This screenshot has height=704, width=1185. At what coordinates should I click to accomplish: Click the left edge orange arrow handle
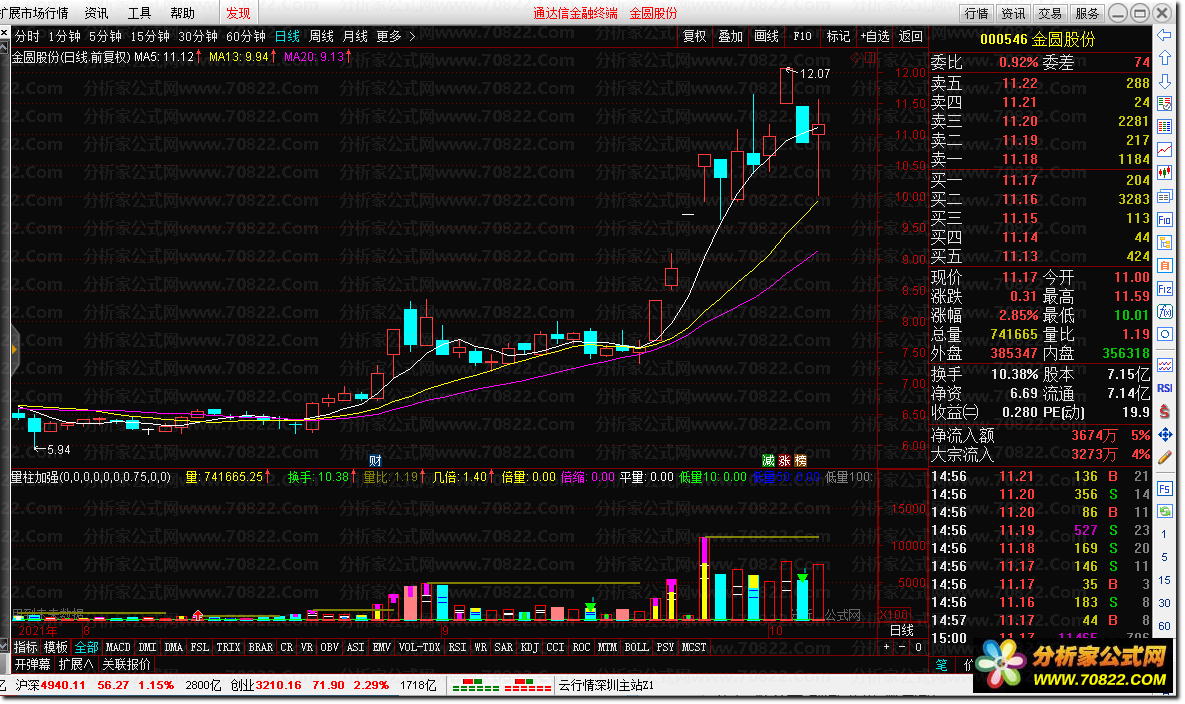tap(13, 350)
